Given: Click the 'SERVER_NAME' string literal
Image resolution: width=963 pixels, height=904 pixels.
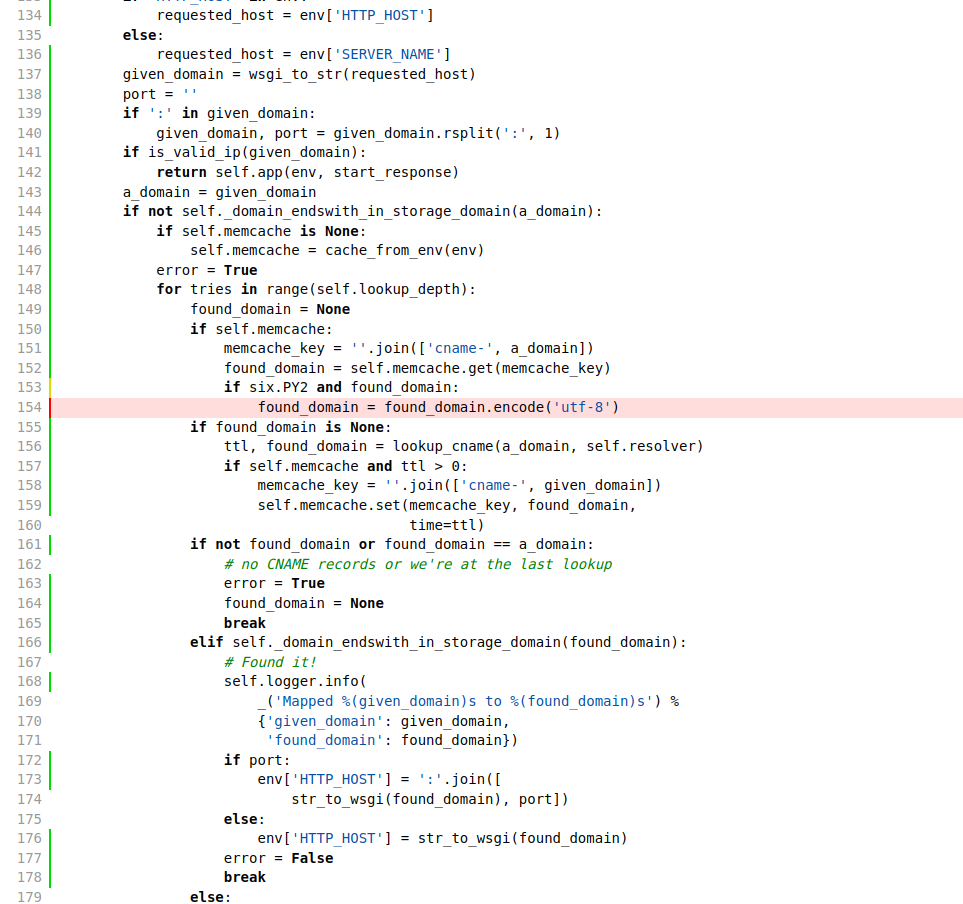Looking at the screenshot, I should click(388, 54).
